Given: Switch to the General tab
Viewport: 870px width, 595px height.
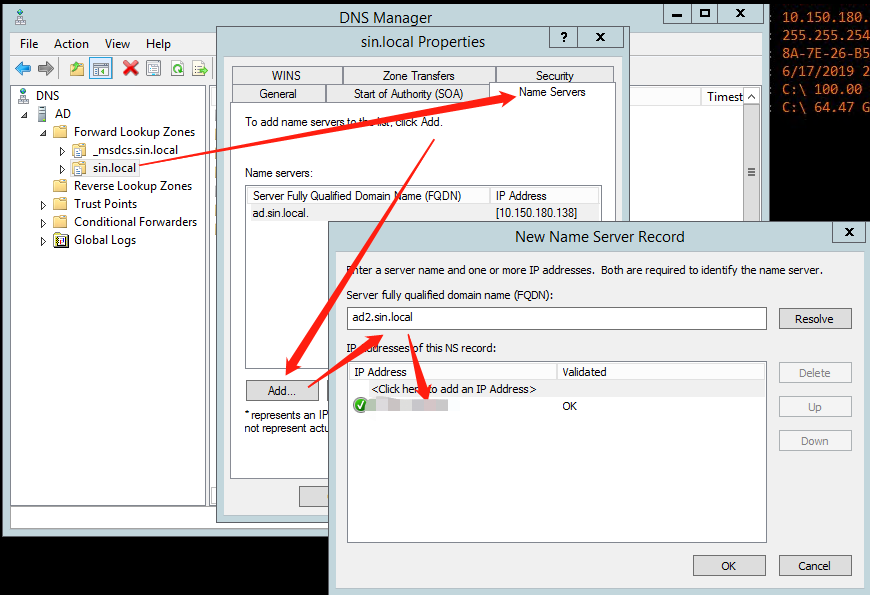Looking at the screenshot, I should pos(278,94).
